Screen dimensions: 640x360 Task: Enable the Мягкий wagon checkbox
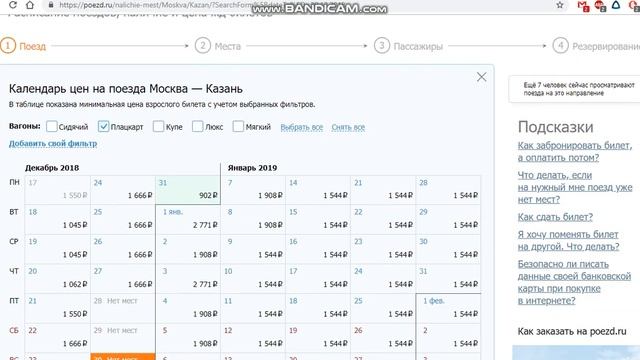pos(238,127)
